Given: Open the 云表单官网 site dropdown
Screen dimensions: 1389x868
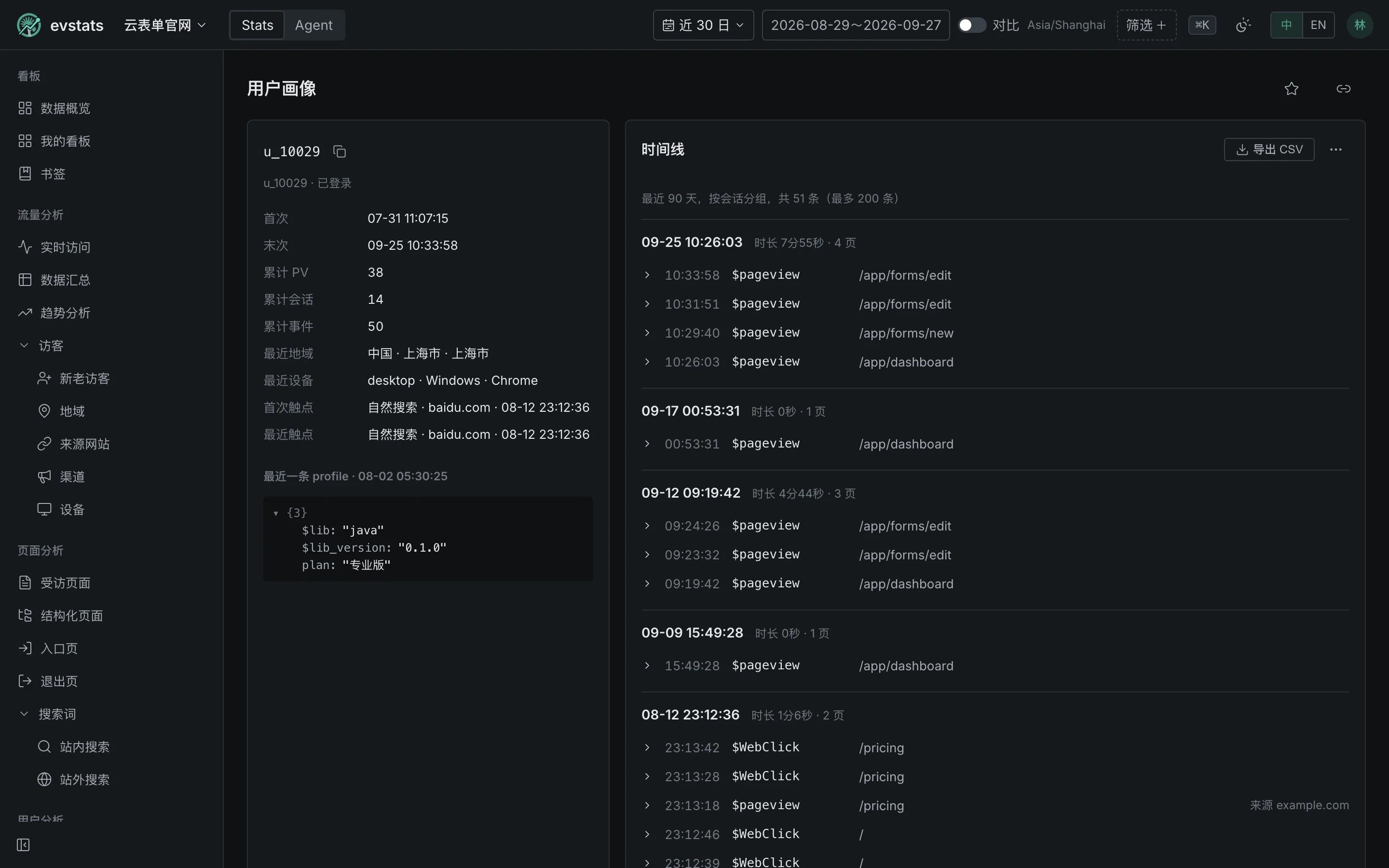Looking at the screenshot, I should pos(165,25).
